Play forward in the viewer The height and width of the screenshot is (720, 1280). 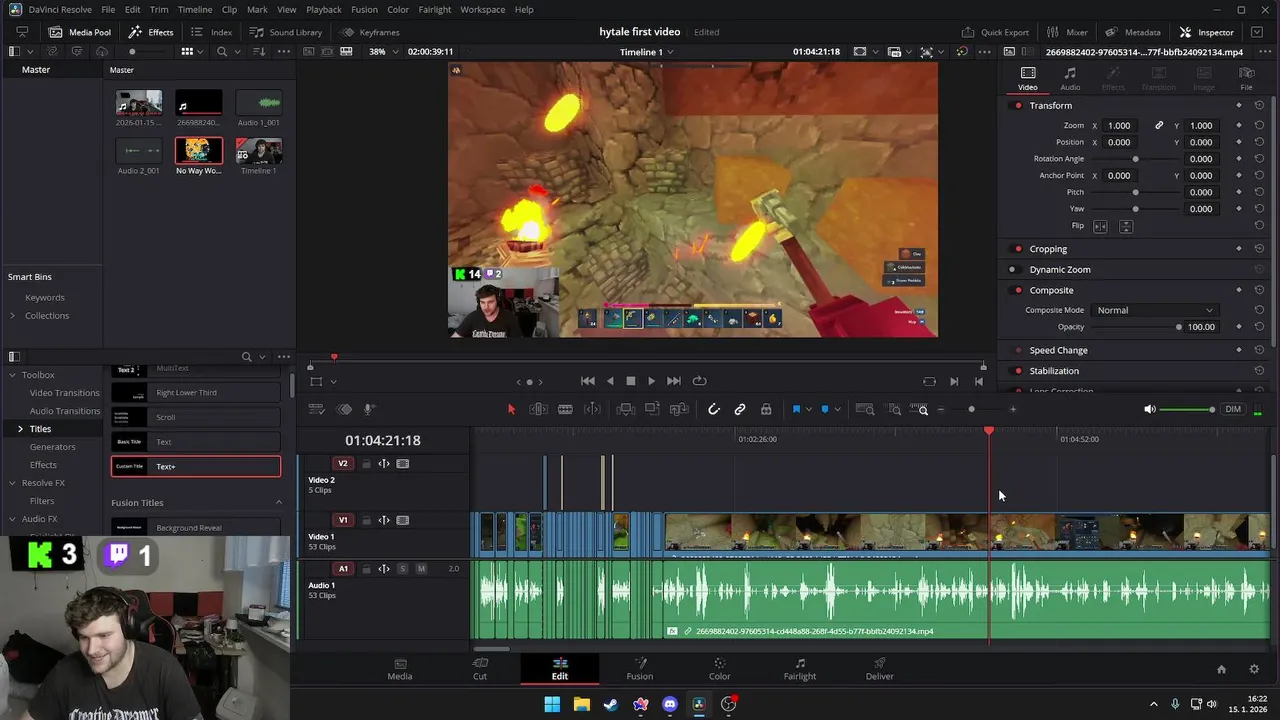[x=651, y=381]
